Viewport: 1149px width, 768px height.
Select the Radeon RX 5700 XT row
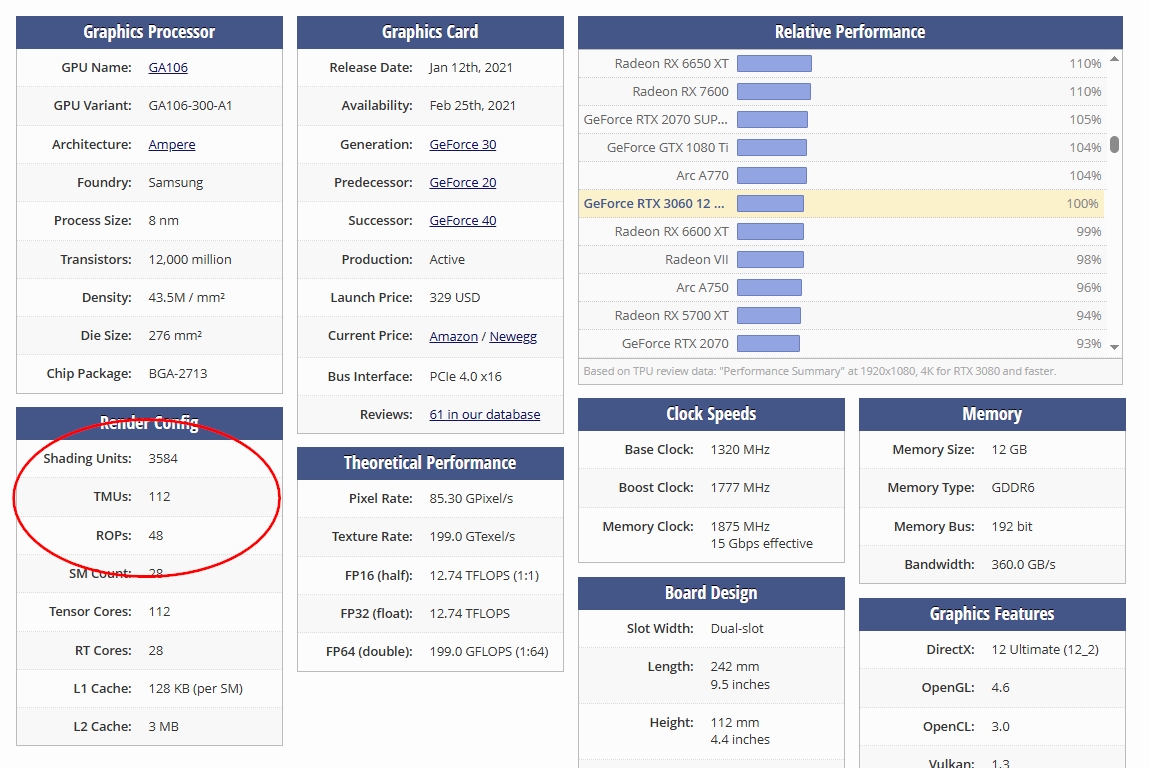coord(842,316)
